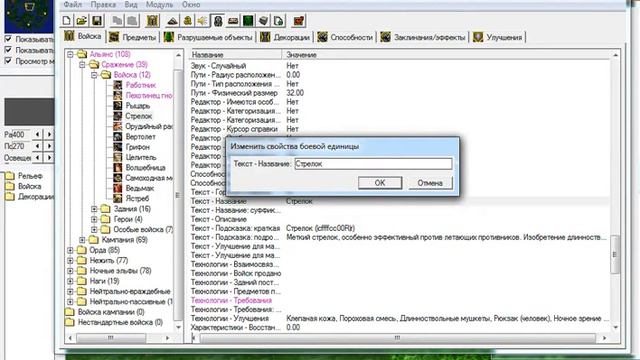Open the AI Editor green icon

[x=248, y=20]
